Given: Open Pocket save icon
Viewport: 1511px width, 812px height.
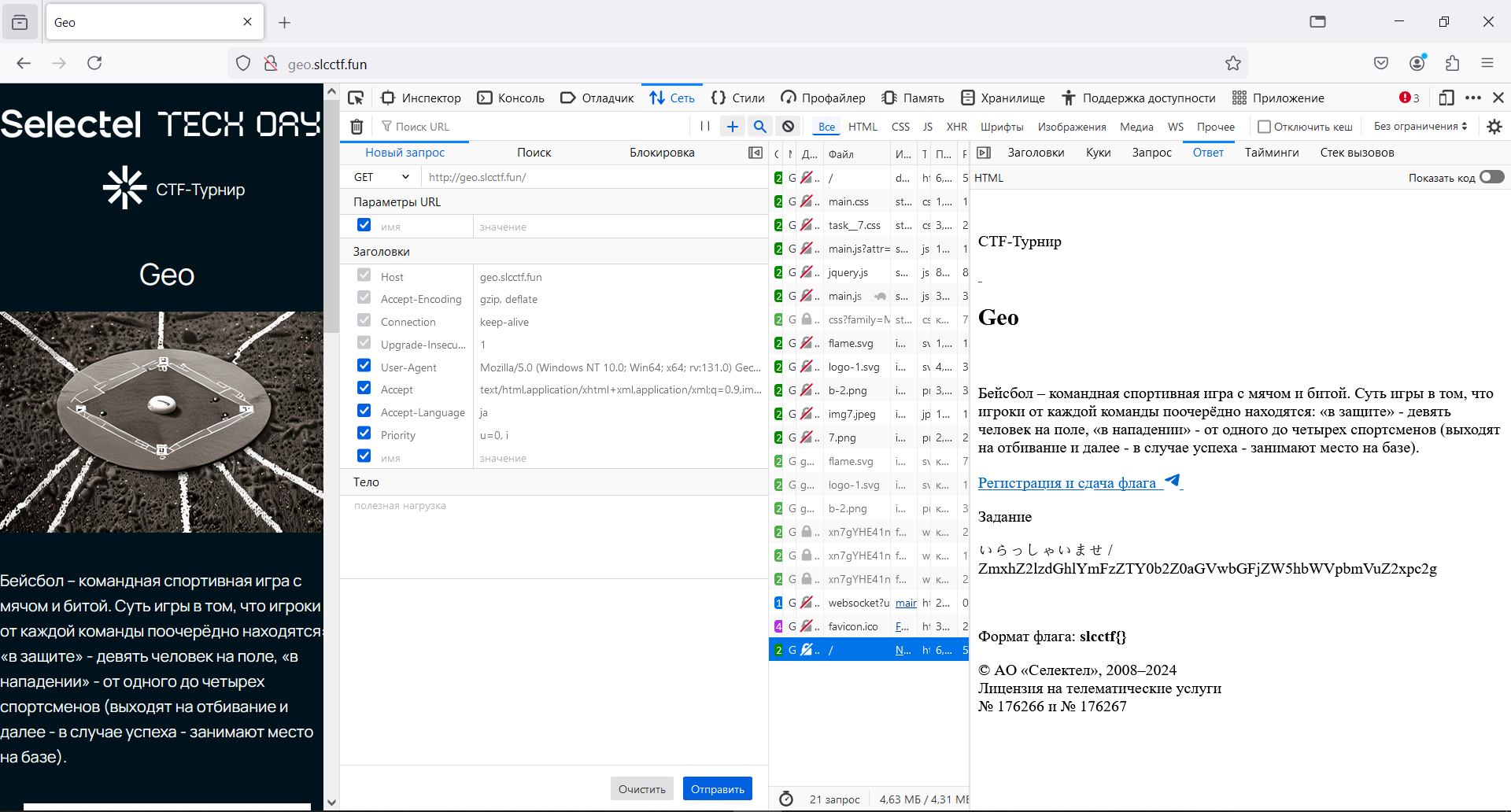Looking at the screenshot, I should [1381, 64].
